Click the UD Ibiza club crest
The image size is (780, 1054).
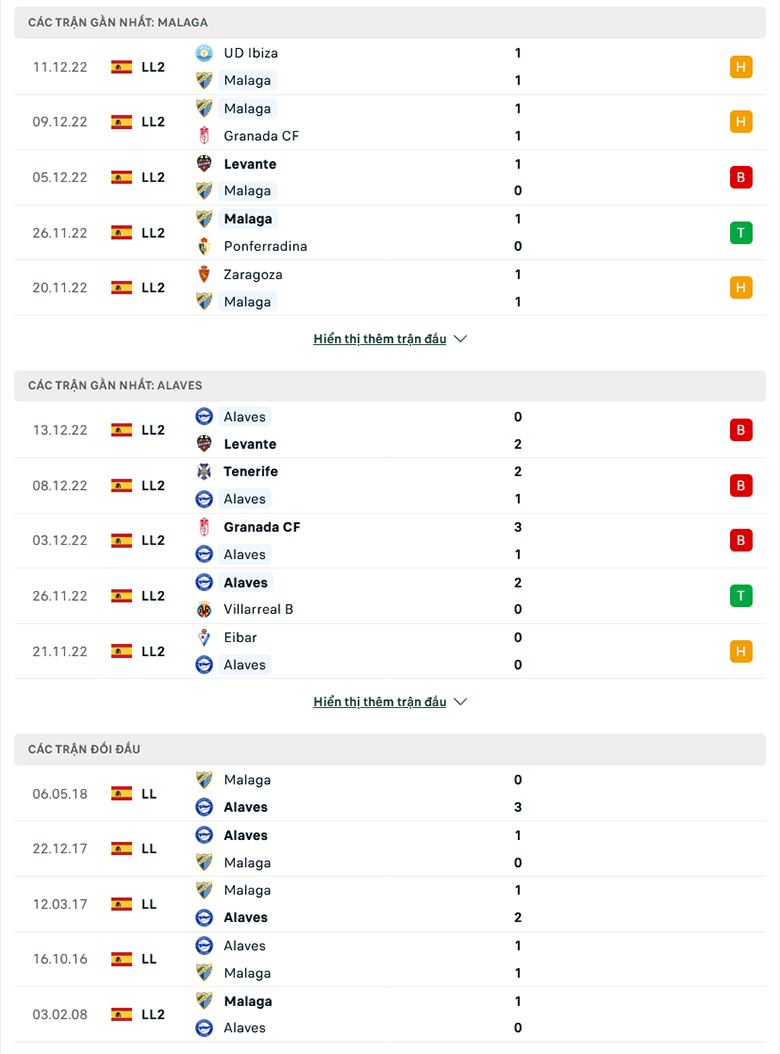pyautogui.click(x=204, y=53)
